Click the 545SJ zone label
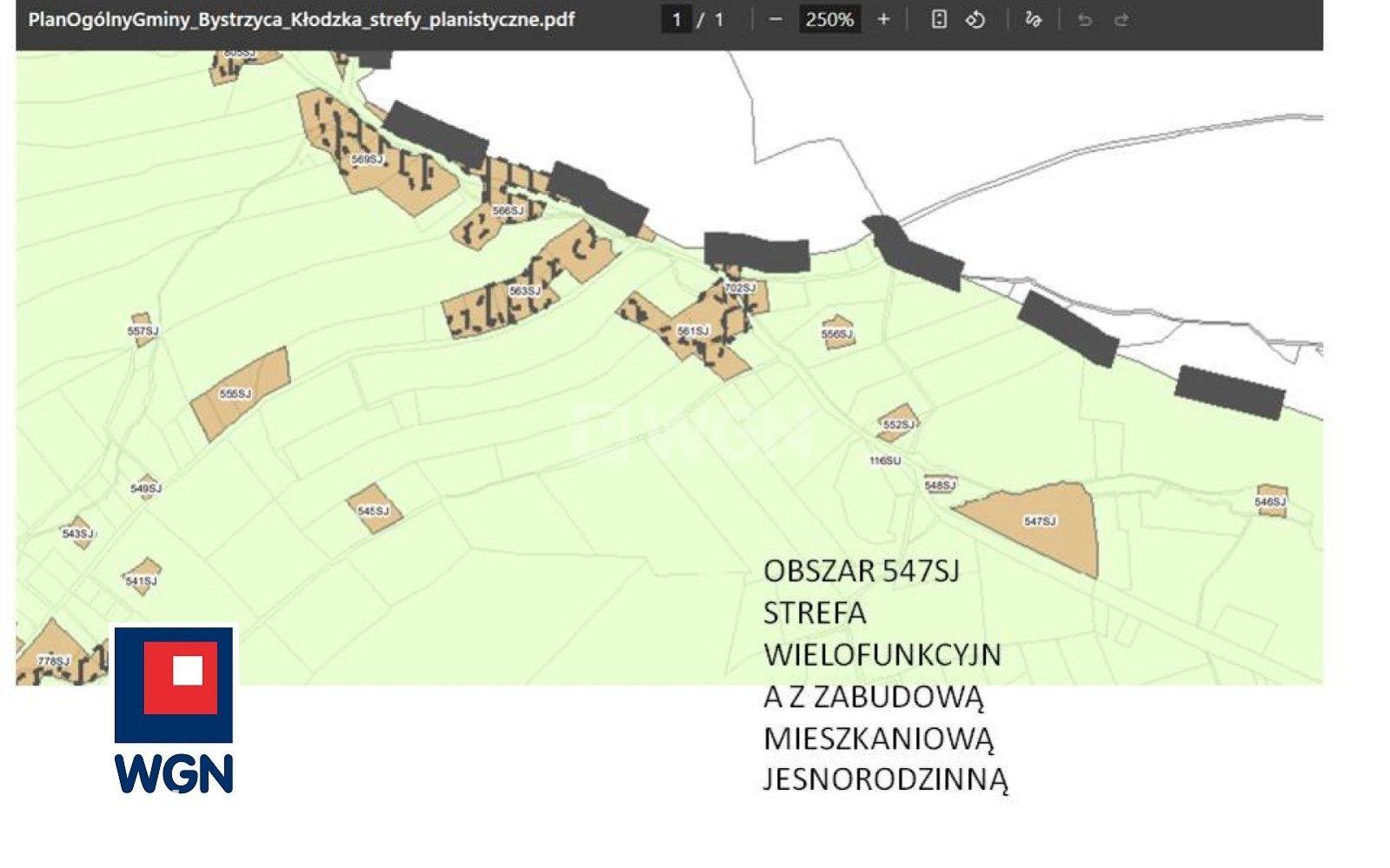 [x=374, y=512]
